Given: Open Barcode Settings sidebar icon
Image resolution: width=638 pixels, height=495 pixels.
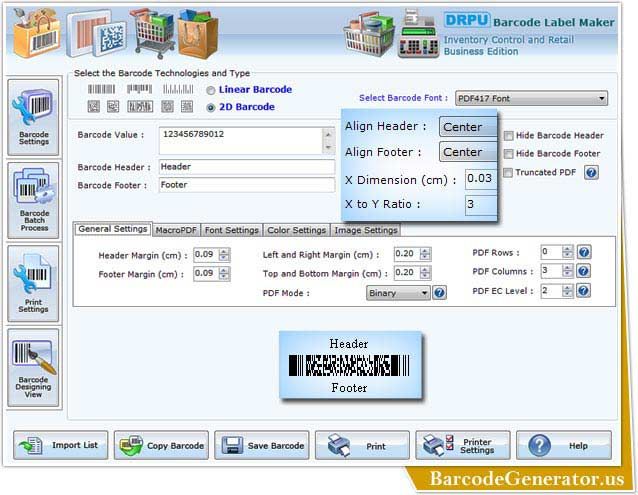Looking at the screenshot, I should [x=33, y=117].
